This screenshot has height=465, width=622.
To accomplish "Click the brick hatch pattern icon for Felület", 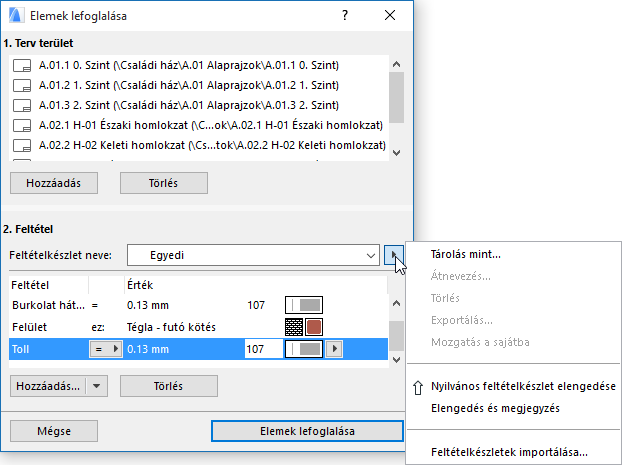I will 294,327.
